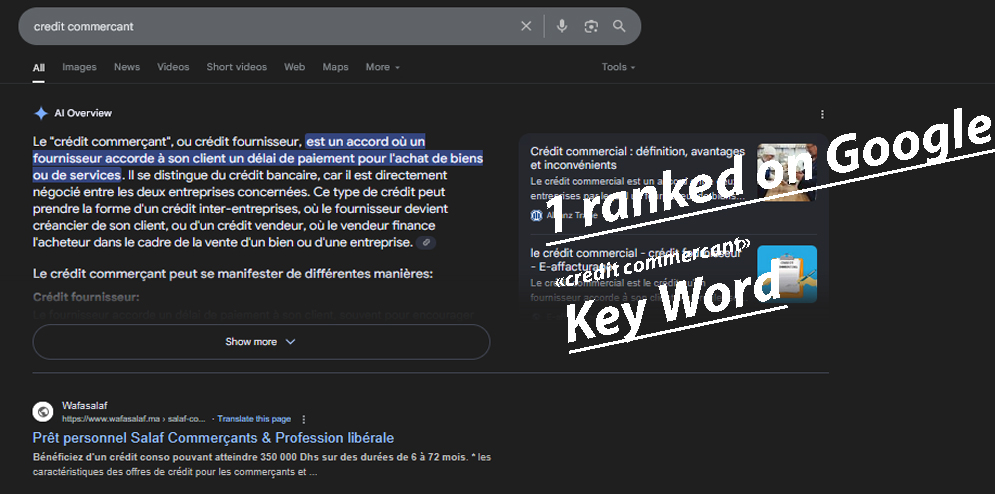Click thumbnail of the Allianz Trade source card
The height and width of the screenshot is (494, 995).
(787, 173)
